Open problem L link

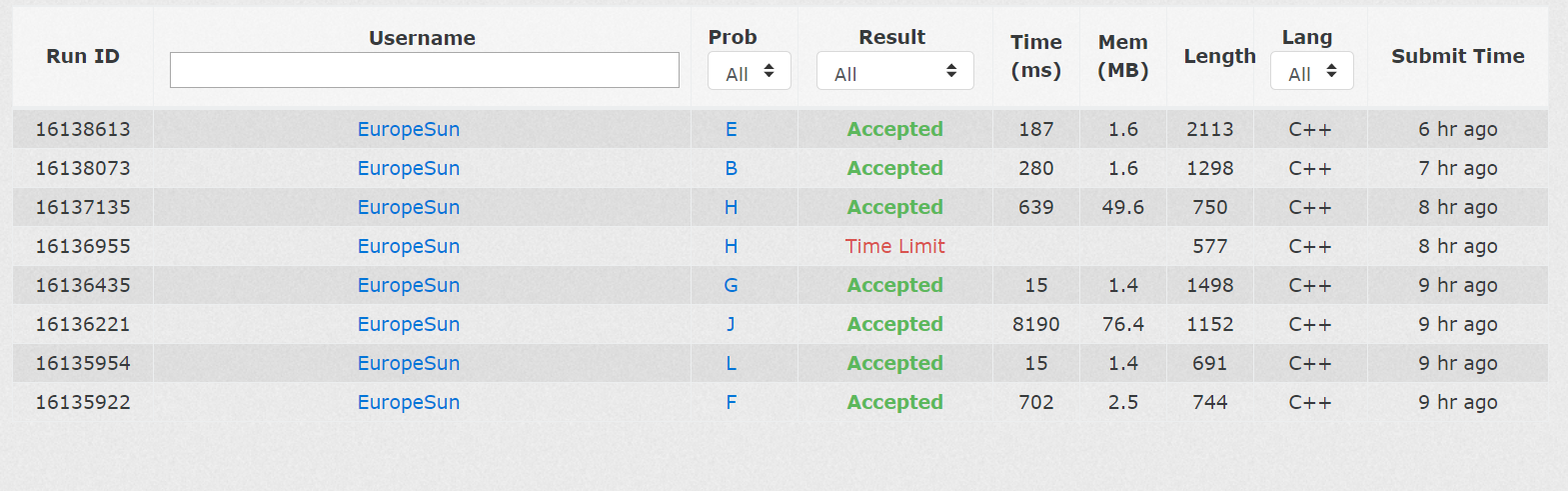point(732,363)
